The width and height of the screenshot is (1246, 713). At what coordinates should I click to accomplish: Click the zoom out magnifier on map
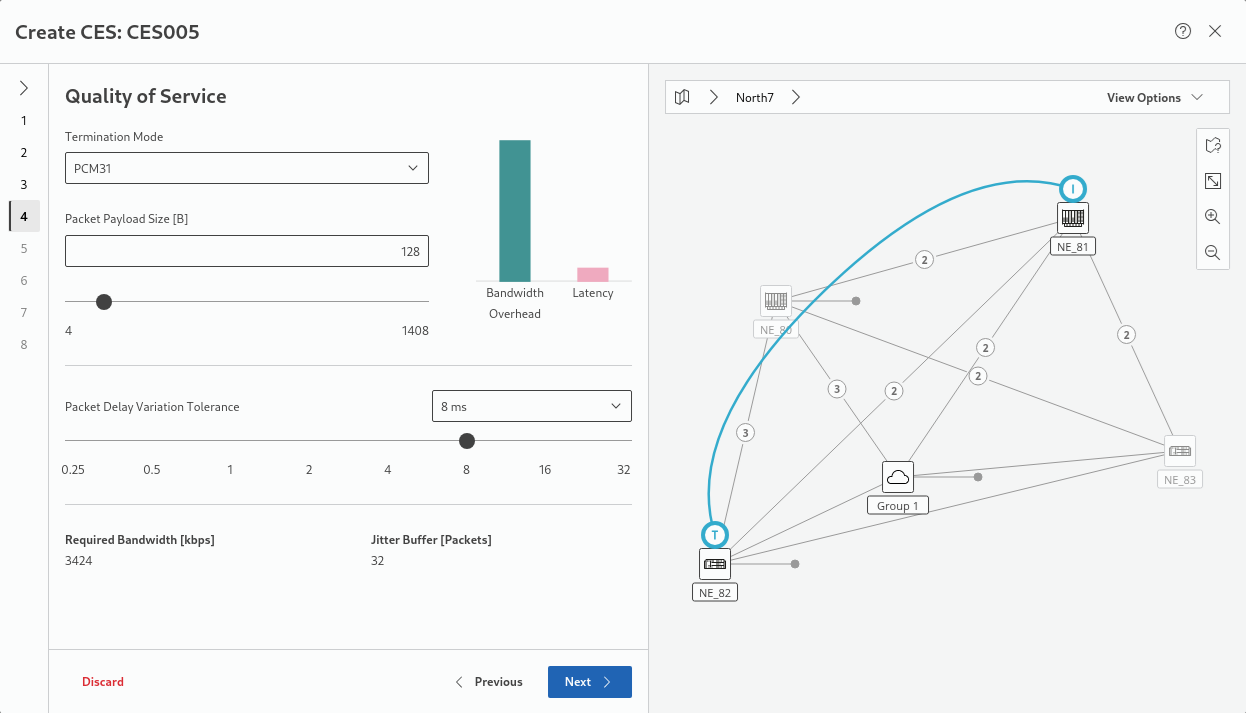(x=1212, y=253)
